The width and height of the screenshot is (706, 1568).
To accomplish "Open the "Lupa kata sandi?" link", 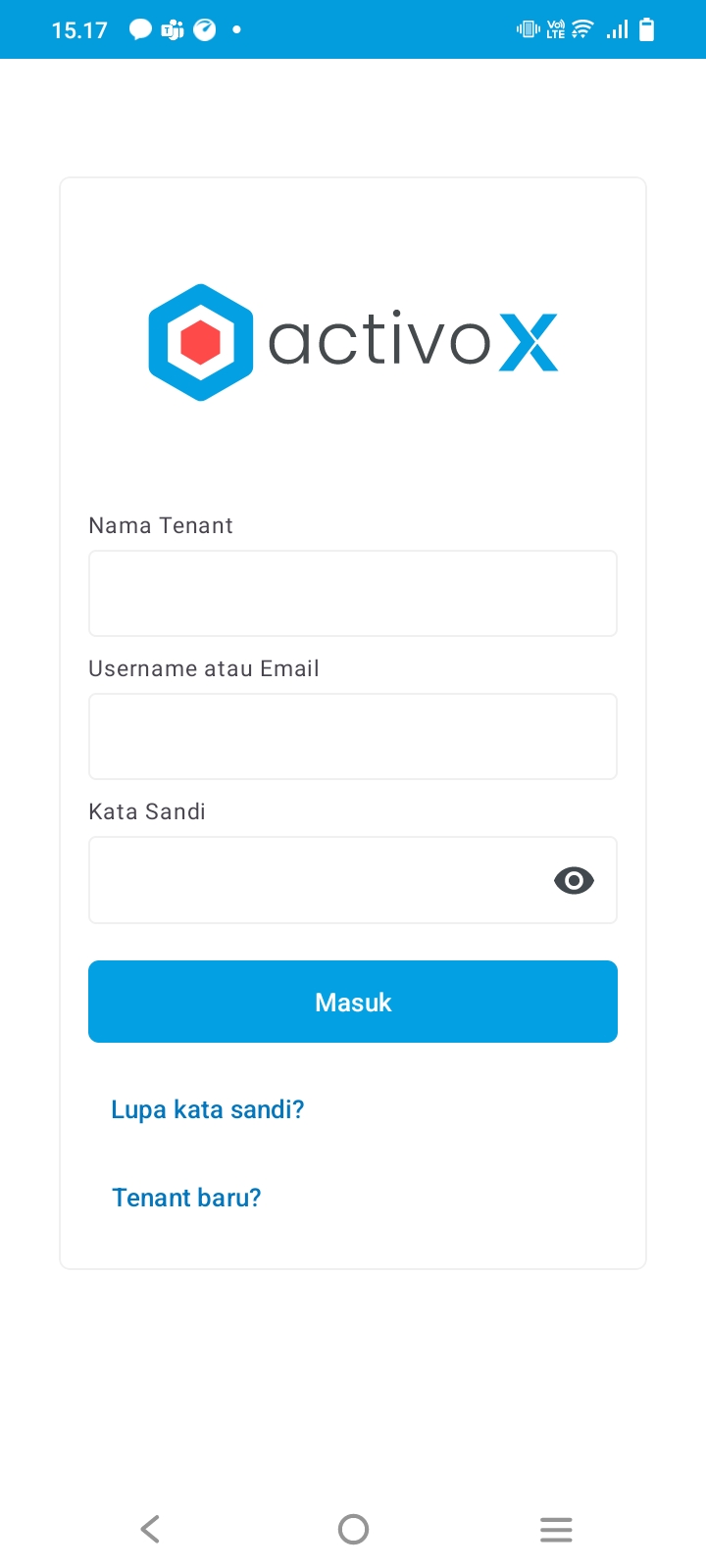I will (208, 1109).
